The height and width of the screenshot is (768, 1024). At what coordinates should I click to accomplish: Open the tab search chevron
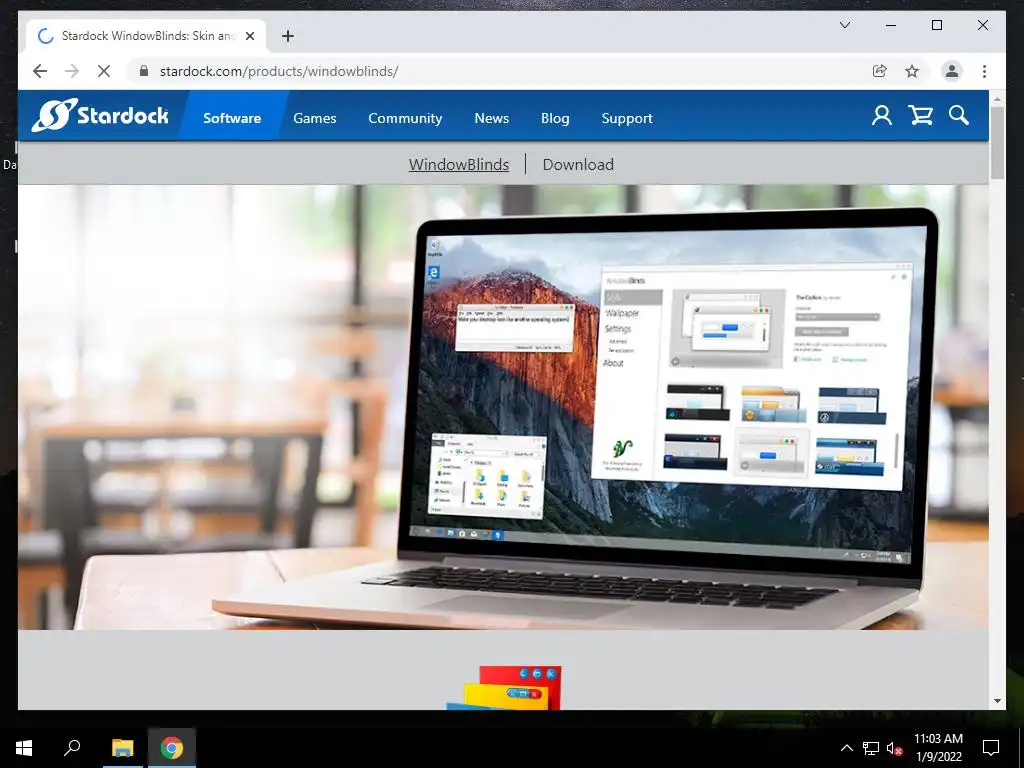click(844, 25)
